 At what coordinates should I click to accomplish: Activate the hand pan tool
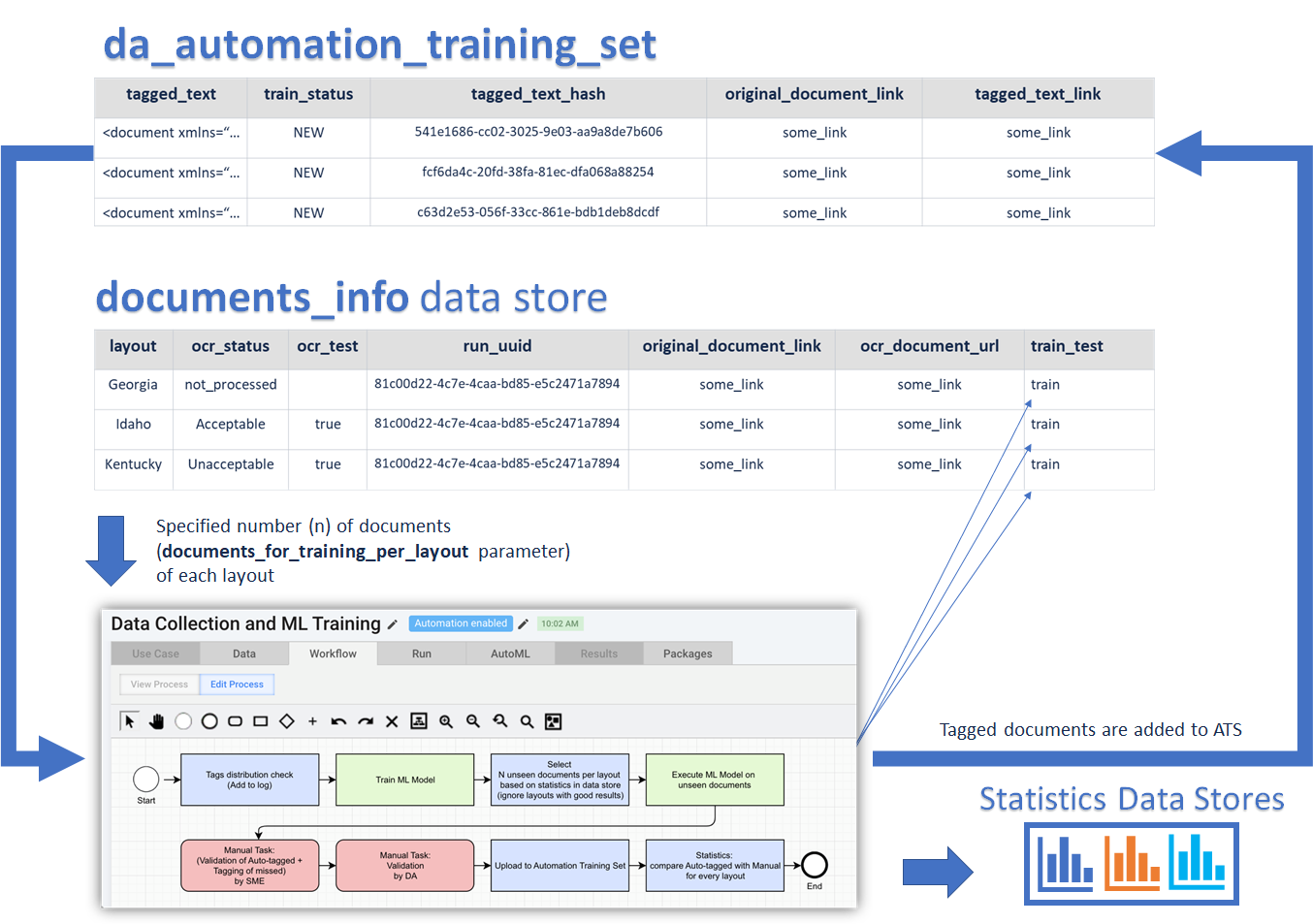tap(156, 721)
